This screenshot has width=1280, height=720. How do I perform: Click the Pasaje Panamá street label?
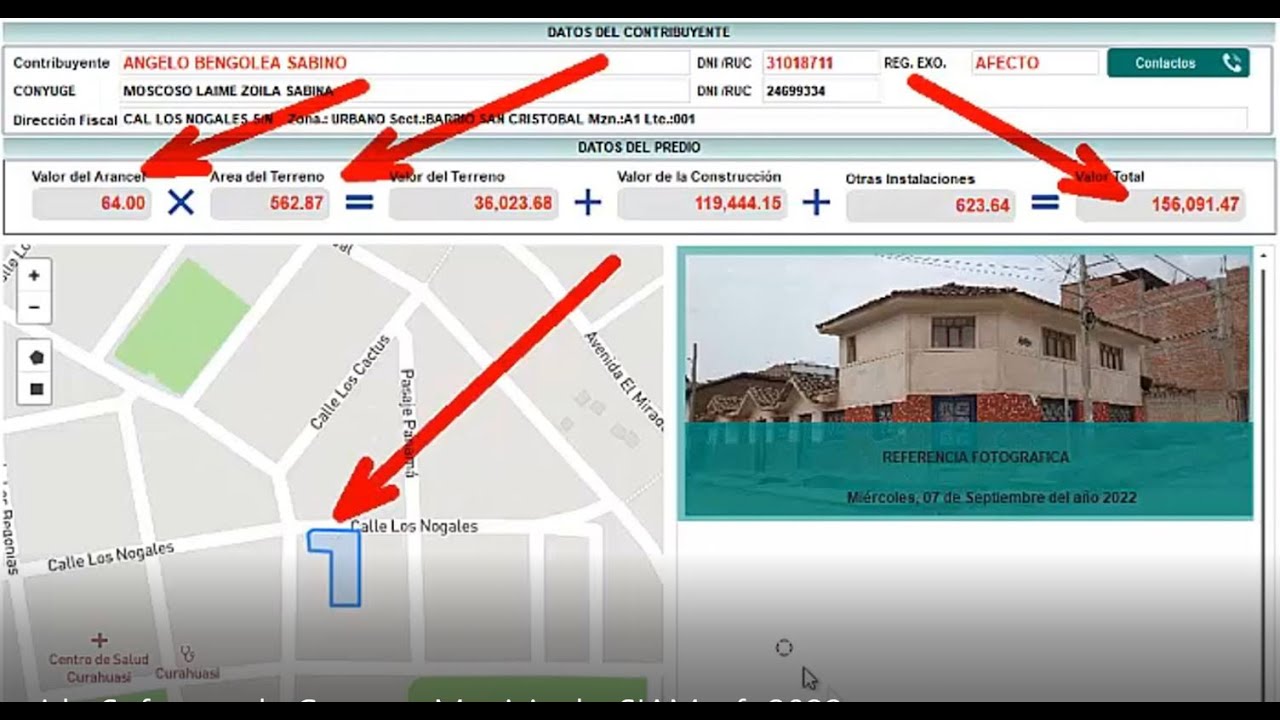pyautogui.click(x=408, y=422)
